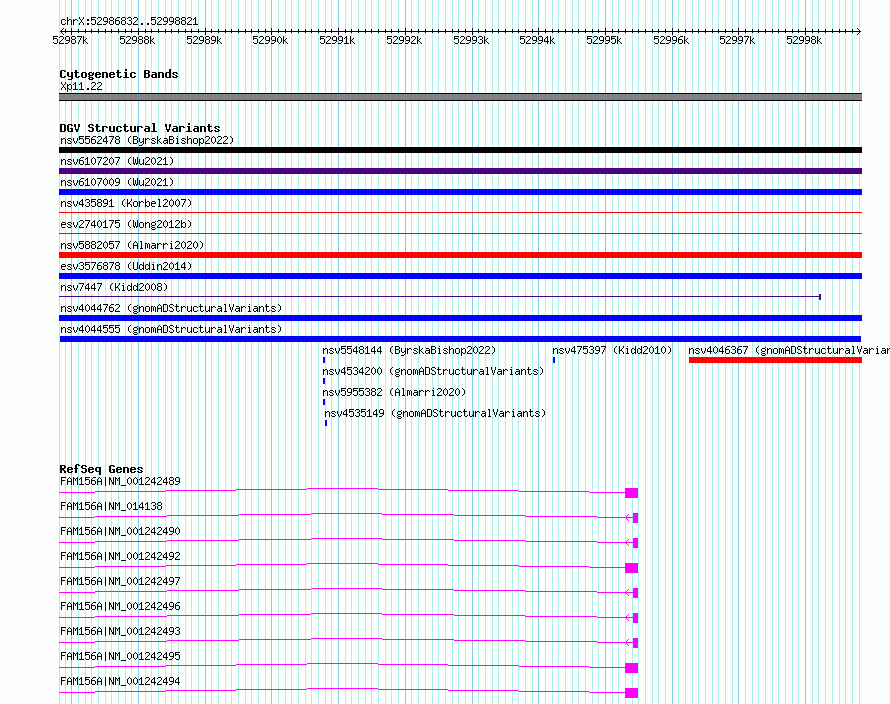This screenshot has width=890, height=704.
Task: Open variant label nsv435891 (Korbel2007)
Action: [126, 203]
